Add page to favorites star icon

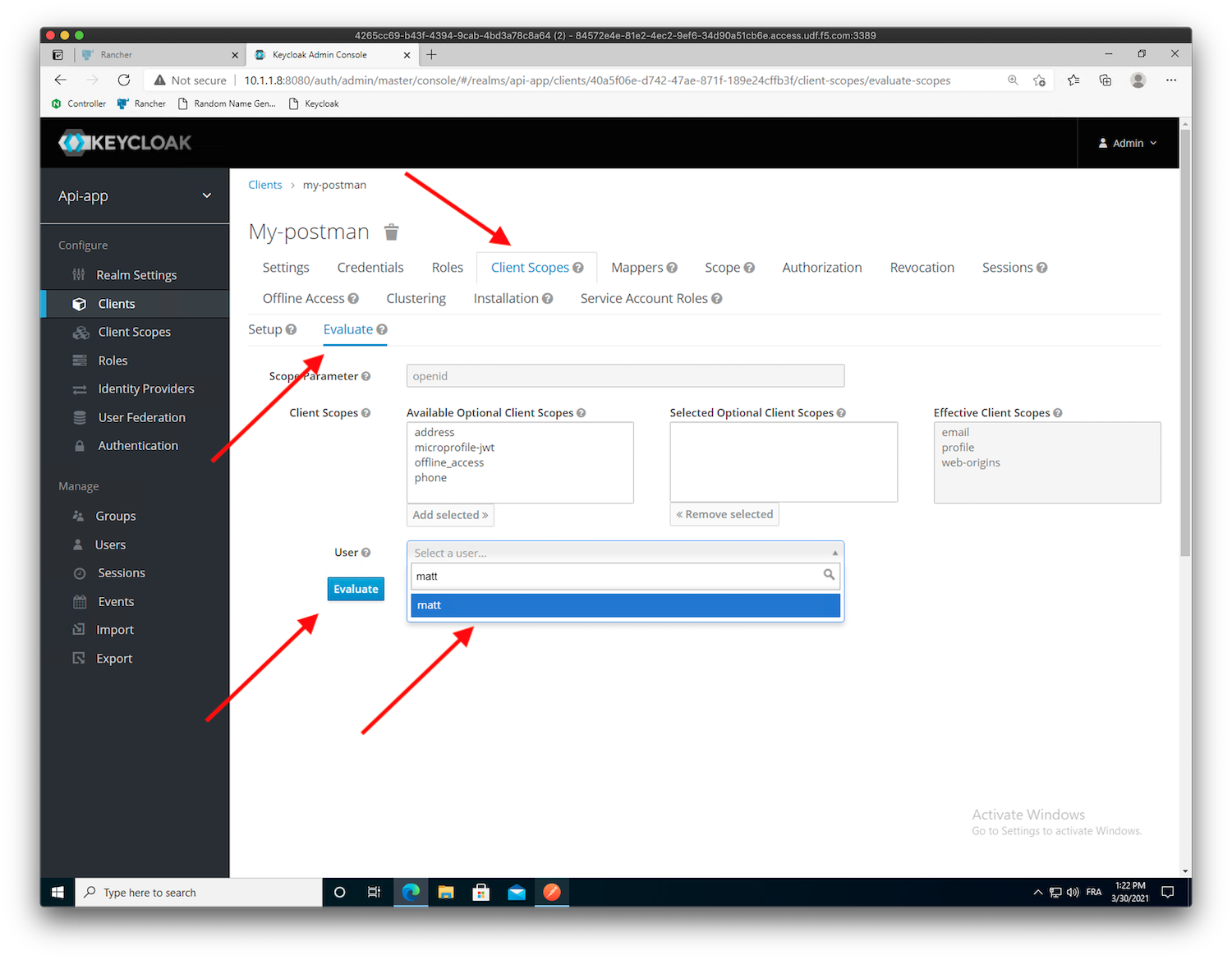point(1040,80)
